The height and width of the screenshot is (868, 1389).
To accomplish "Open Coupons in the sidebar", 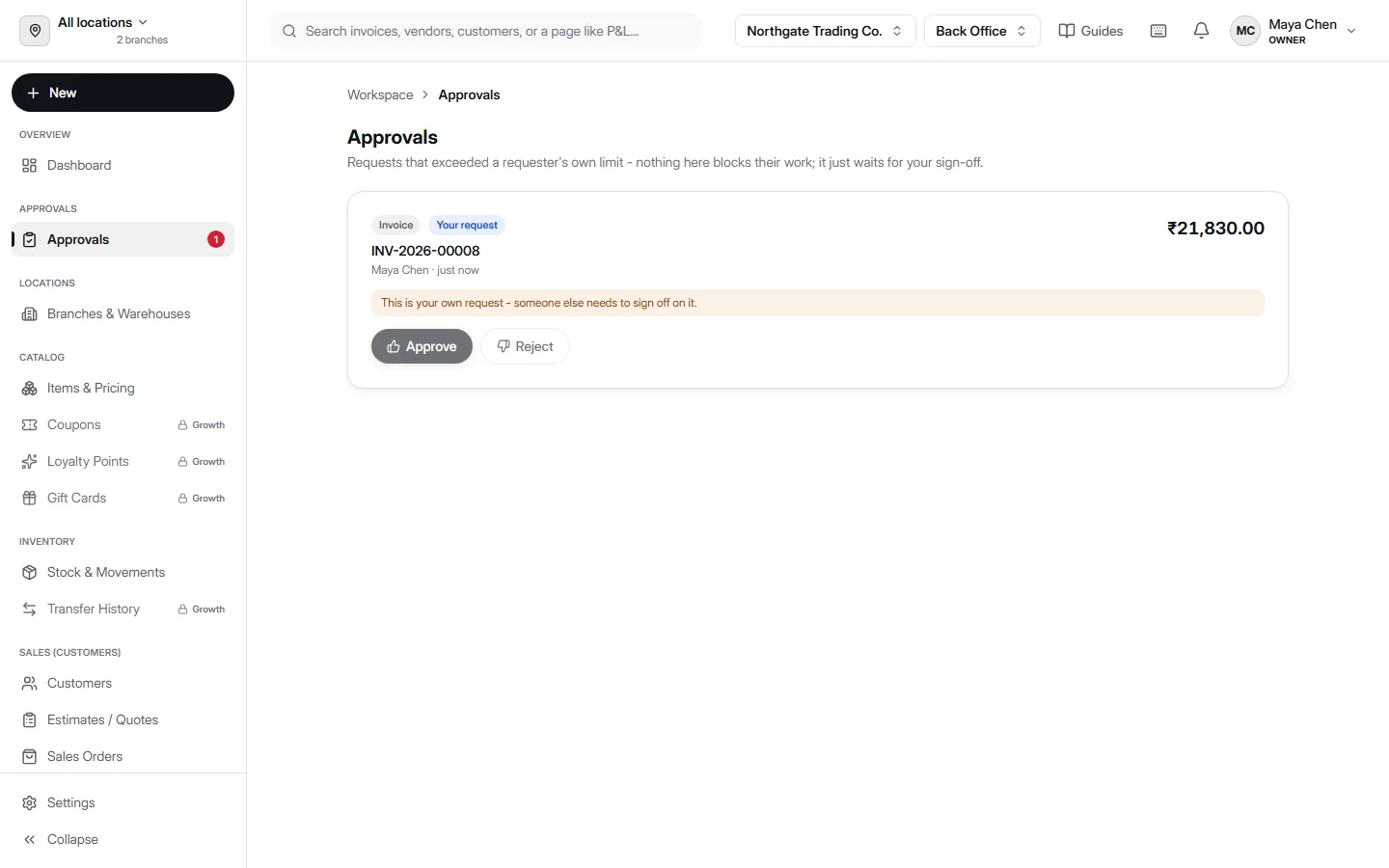I will tap(123, 424).
